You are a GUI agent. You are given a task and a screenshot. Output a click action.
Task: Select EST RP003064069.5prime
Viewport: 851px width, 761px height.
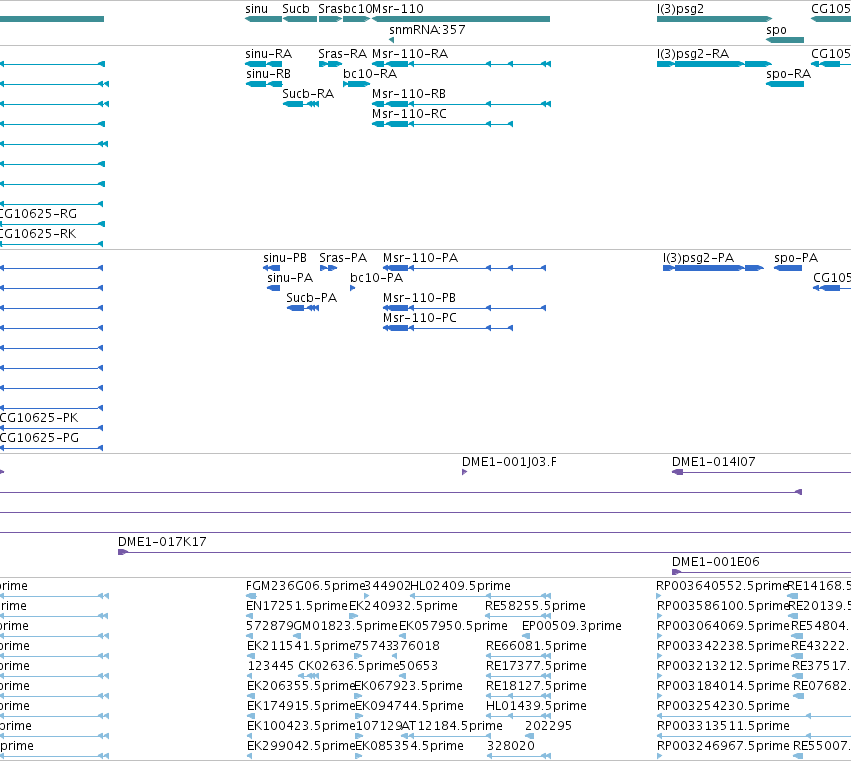point(723,626)
